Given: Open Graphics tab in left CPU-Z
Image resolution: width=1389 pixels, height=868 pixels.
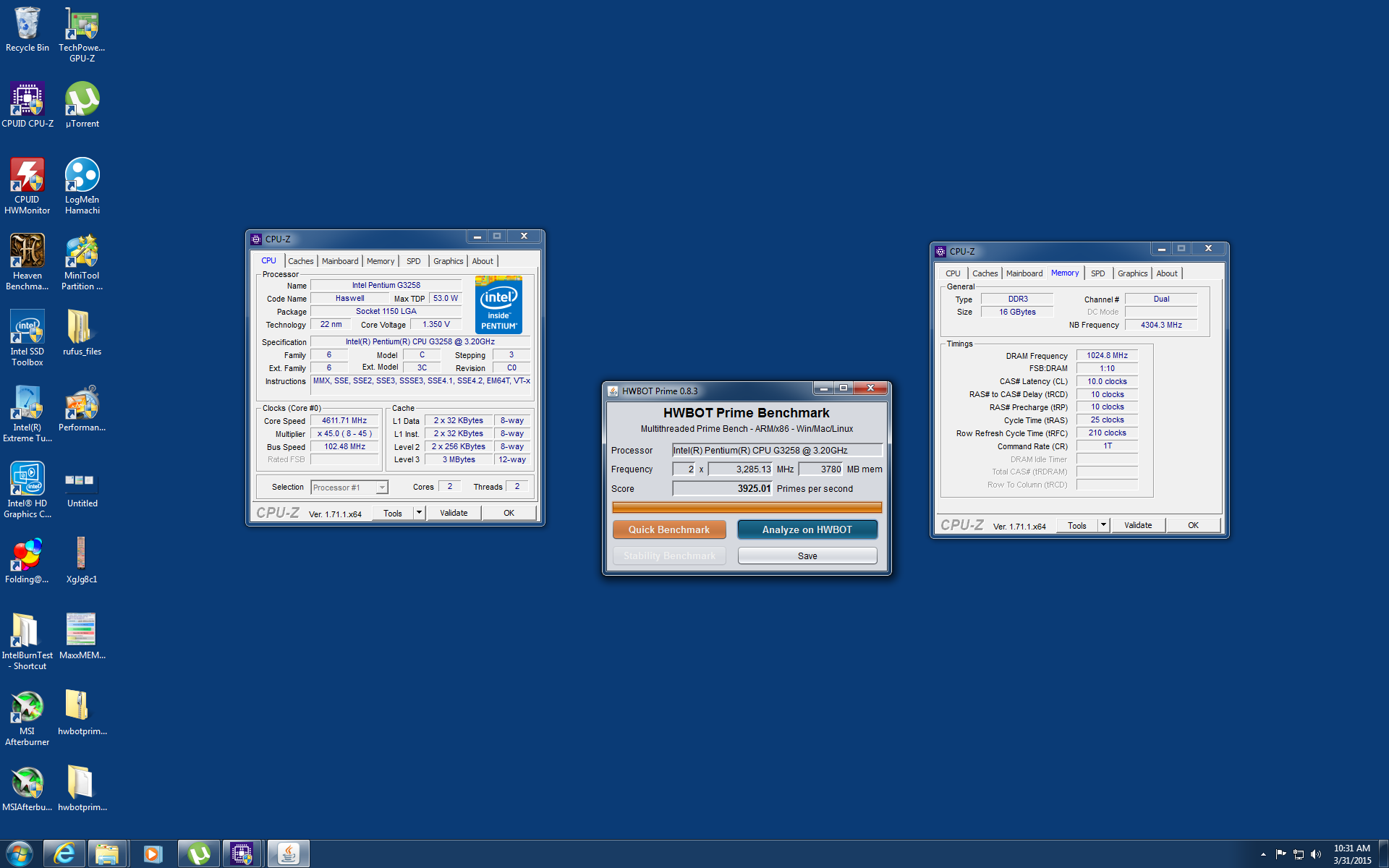Looking at the screenshot, I should pyautogui.click(x=449, y=261).
